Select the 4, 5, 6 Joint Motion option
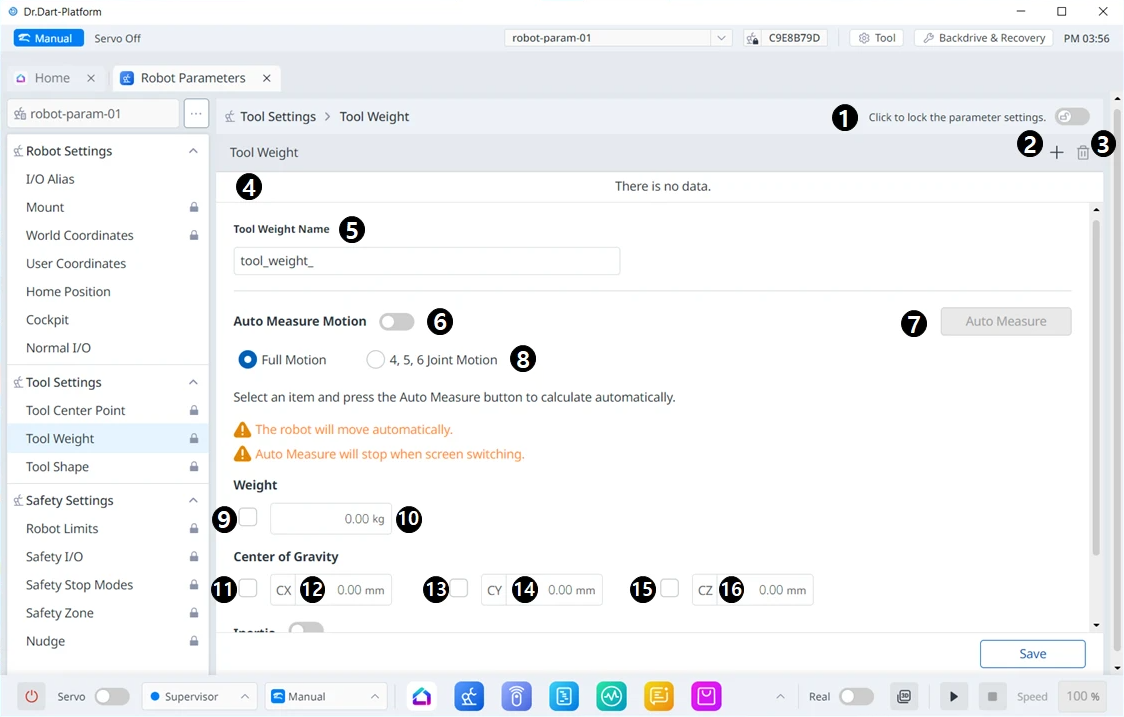The width and height of the screenshot is (1124, 717). click(376, 360)
